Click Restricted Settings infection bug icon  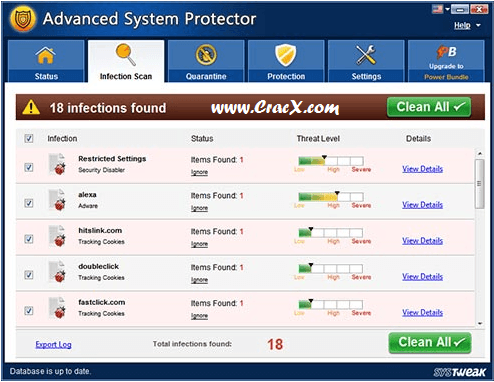(57, 164)
